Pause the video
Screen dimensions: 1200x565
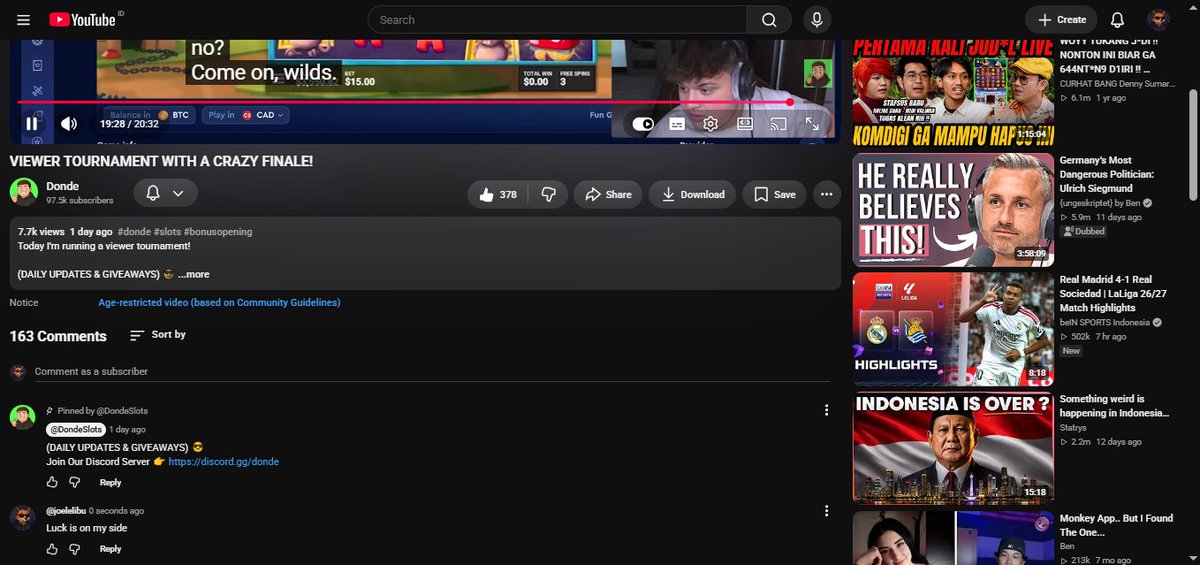[32, 124]
